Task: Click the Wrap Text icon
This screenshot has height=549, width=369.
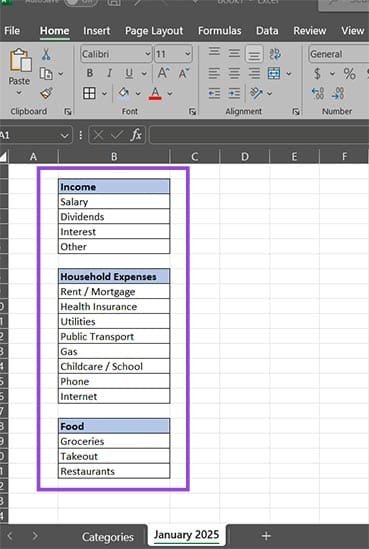Action: tap(275, 54)
